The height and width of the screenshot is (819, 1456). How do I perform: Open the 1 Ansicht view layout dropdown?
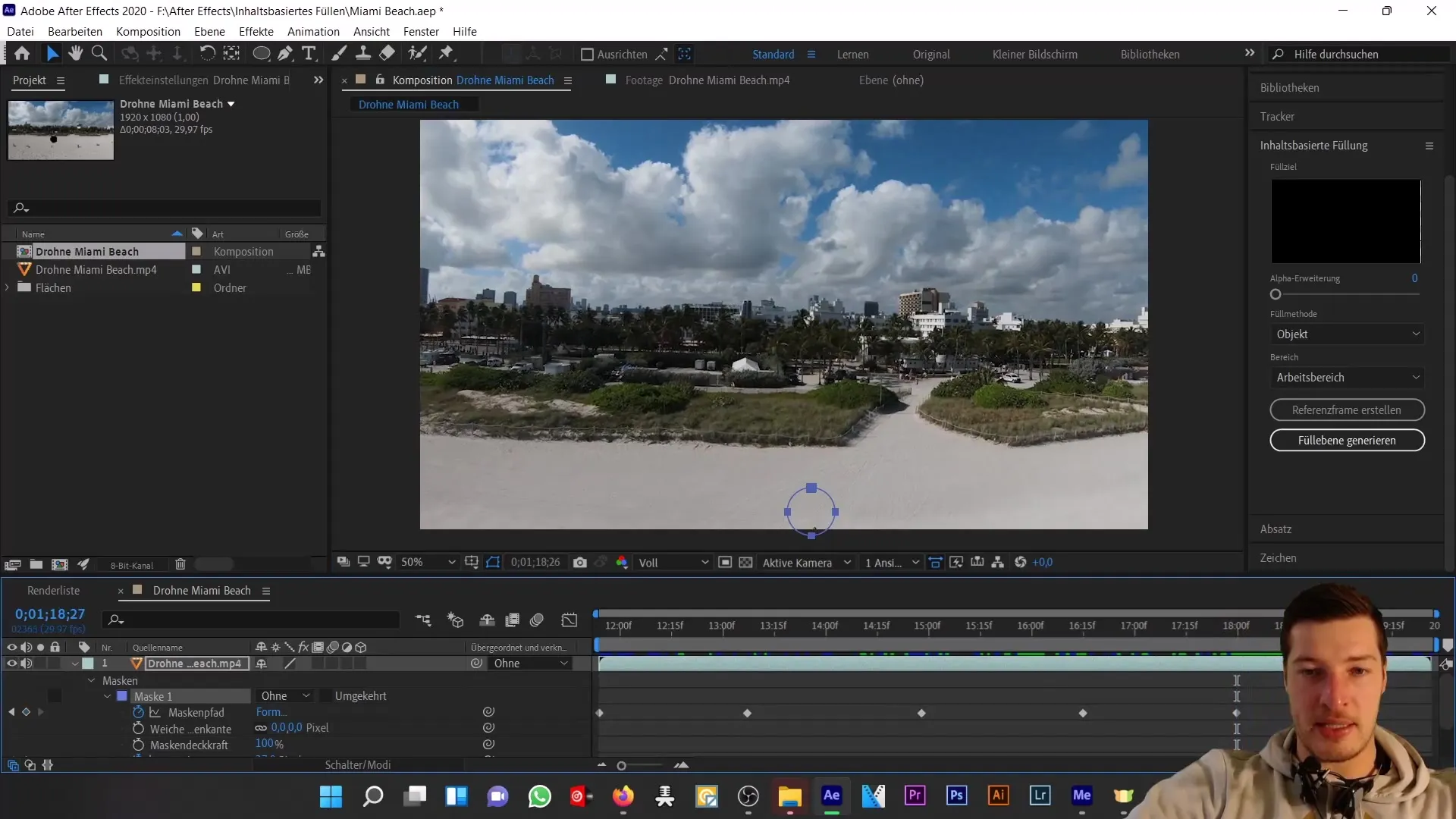click(x=893, y=563)
